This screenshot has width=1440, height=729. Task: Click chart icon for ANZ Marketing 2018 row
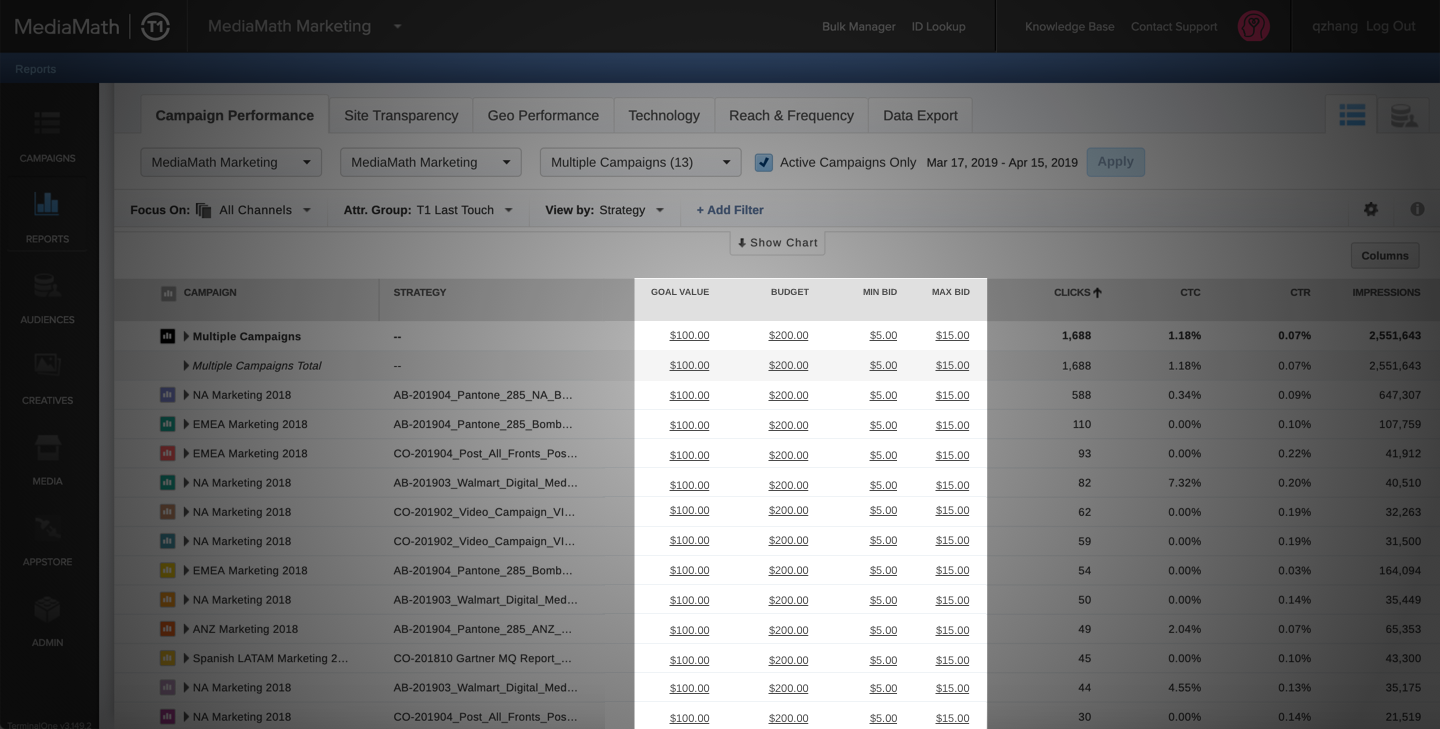168,629
